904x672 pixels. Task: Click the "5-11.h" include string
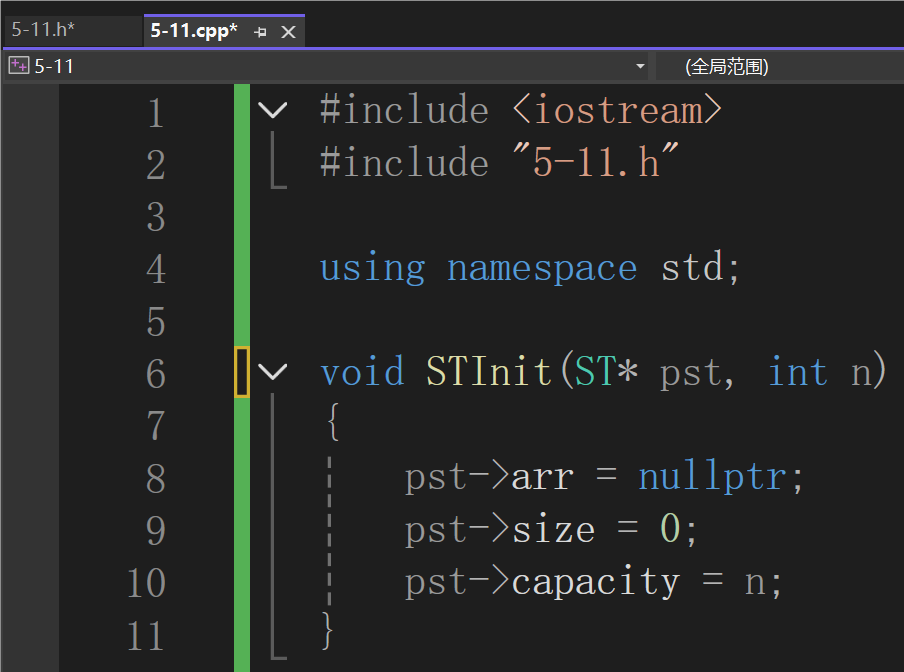pos(595,161)
